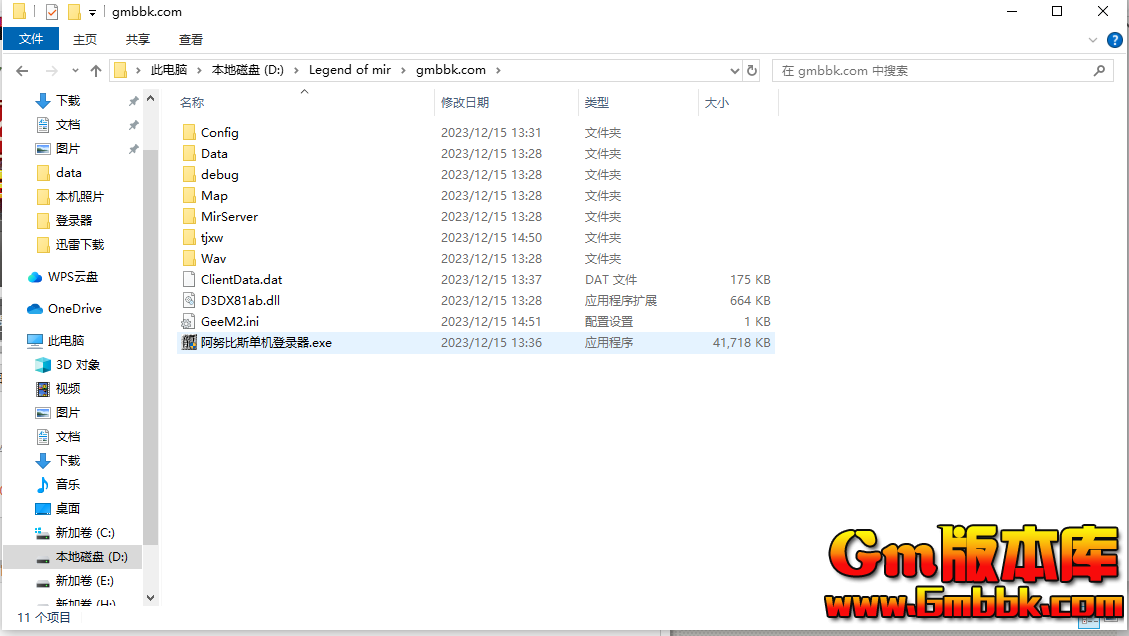Click the GeeM2.ini configuration file icon
Viewport: 1129px width, 636px height.
coord(190,321)
